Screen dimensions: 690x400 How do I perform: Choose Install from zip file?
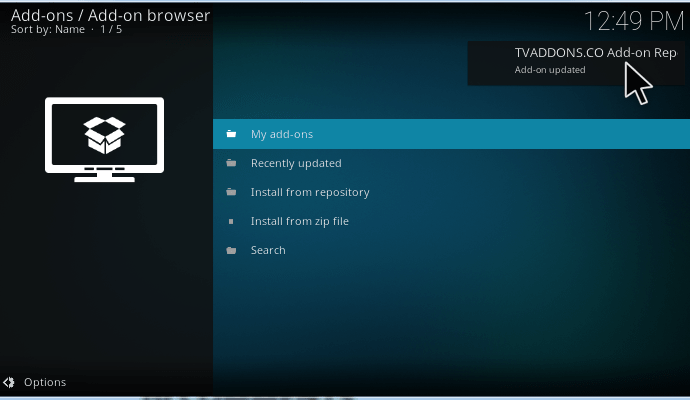point(451,221)
